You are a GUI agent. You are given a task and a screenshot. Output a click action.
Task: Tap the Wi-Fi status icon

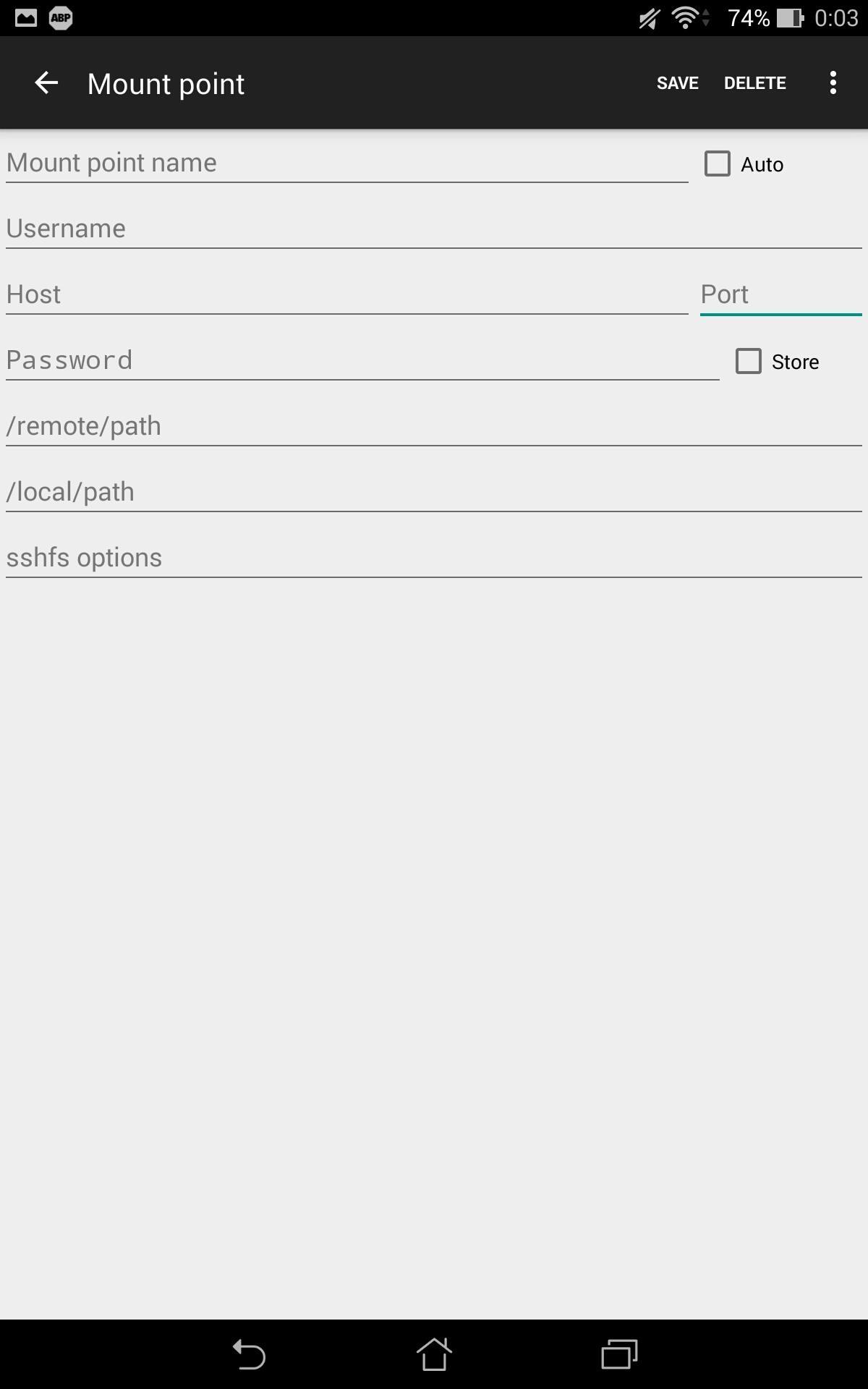click(x=686, y=18)
